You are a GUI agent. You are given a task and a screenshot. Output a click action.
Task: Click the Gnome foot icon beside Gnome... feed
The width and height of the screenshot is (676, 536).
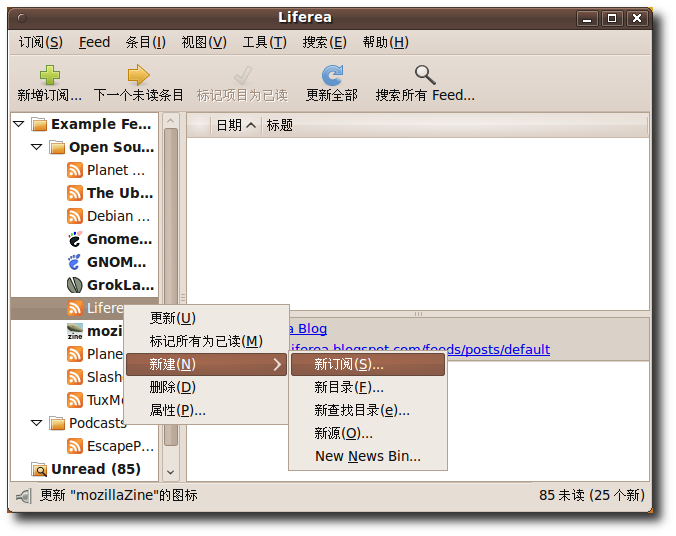point(75,239)
